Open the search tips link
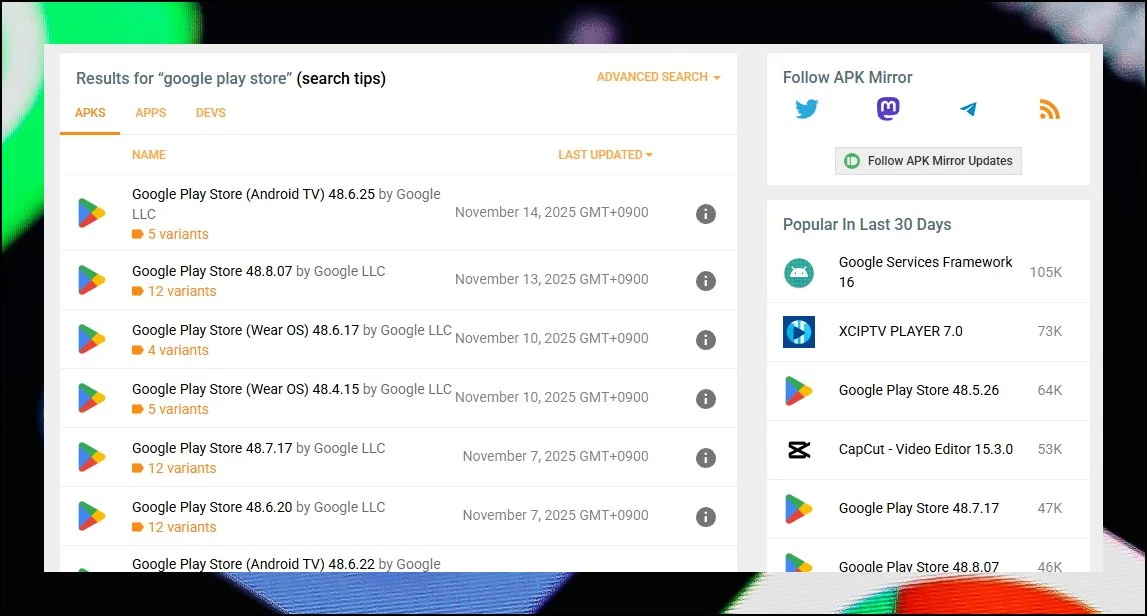This screenshot has height=616, width=1147. [341, 78]
